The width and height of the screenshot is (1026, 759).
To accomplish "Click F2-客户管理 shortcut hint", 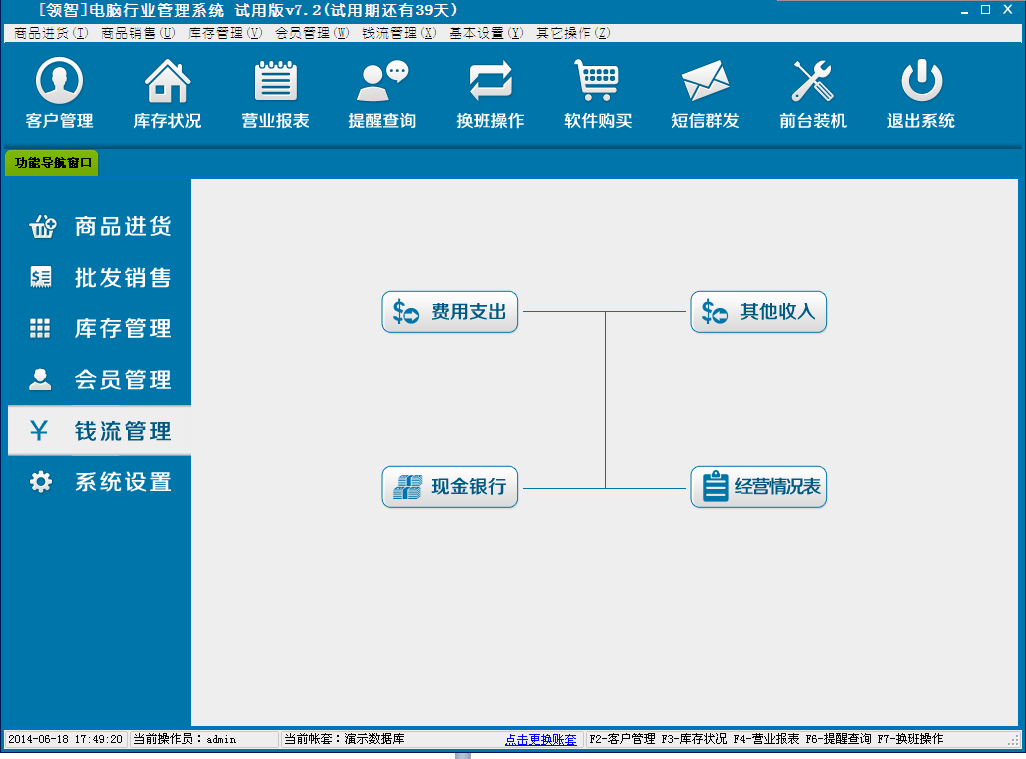I will click(622, 739).
